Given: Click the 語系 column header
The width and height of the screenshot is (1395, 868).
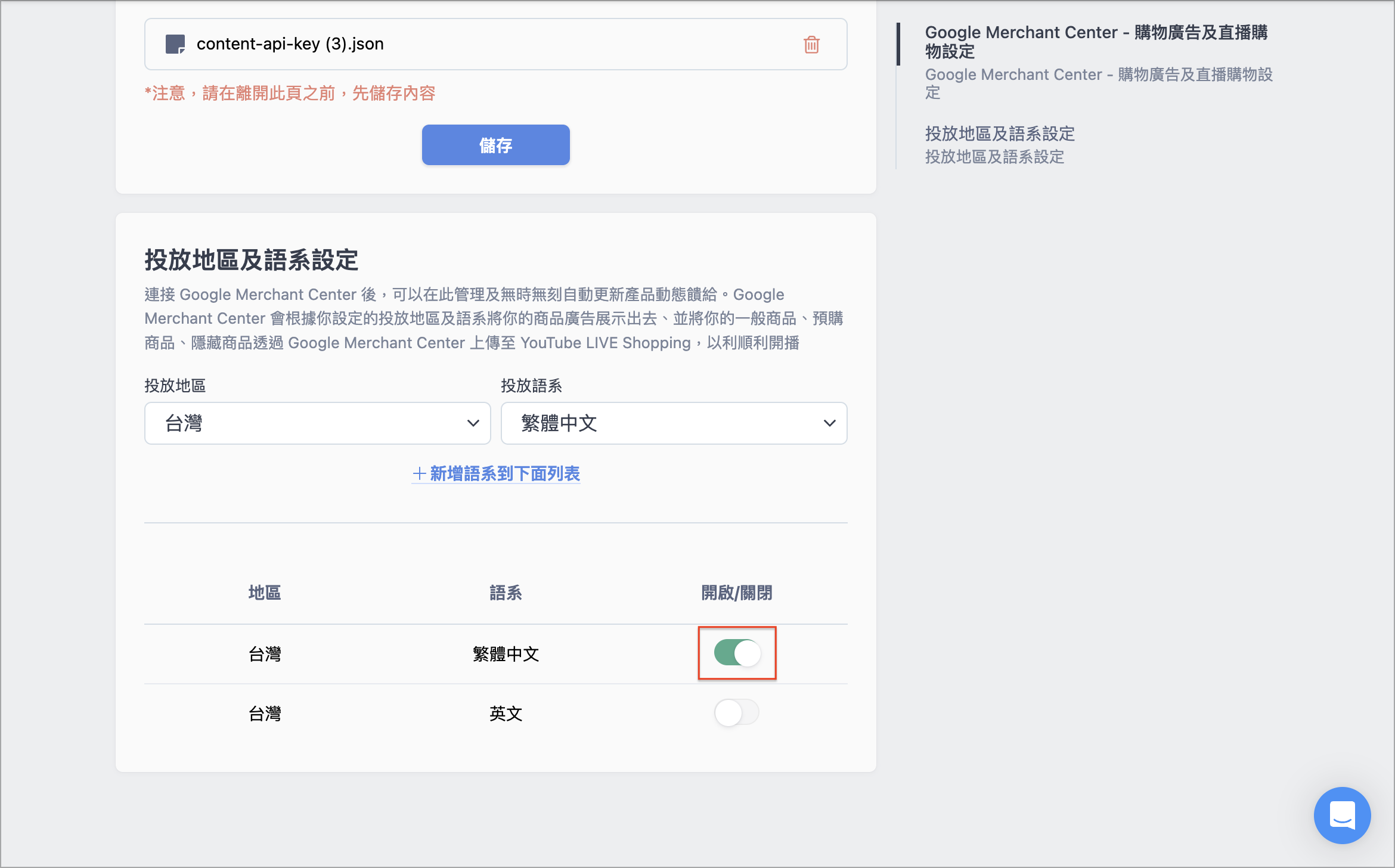Looking at the screenshot, I should 506,593.
